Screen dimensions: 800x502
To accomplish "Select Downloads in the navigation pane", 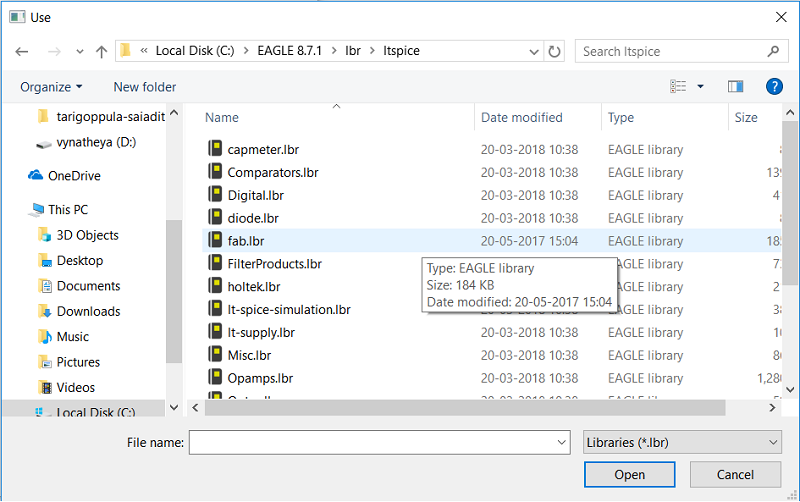I will (x=88, y=311).
